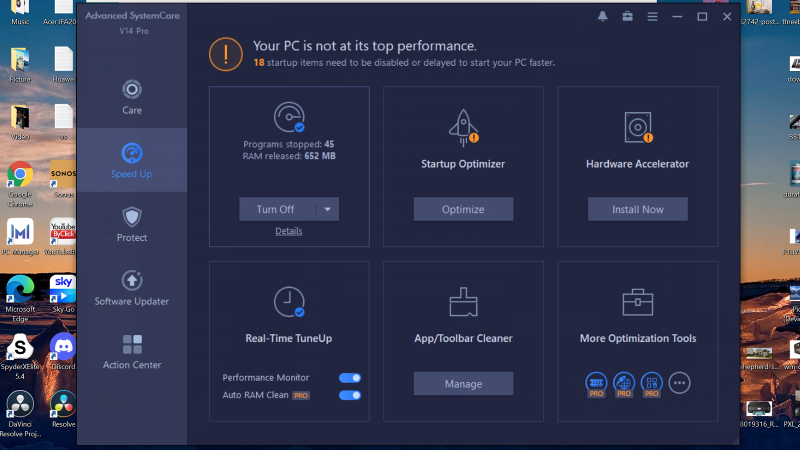Toggle the Performance Monitor switch

coord(350,378)
